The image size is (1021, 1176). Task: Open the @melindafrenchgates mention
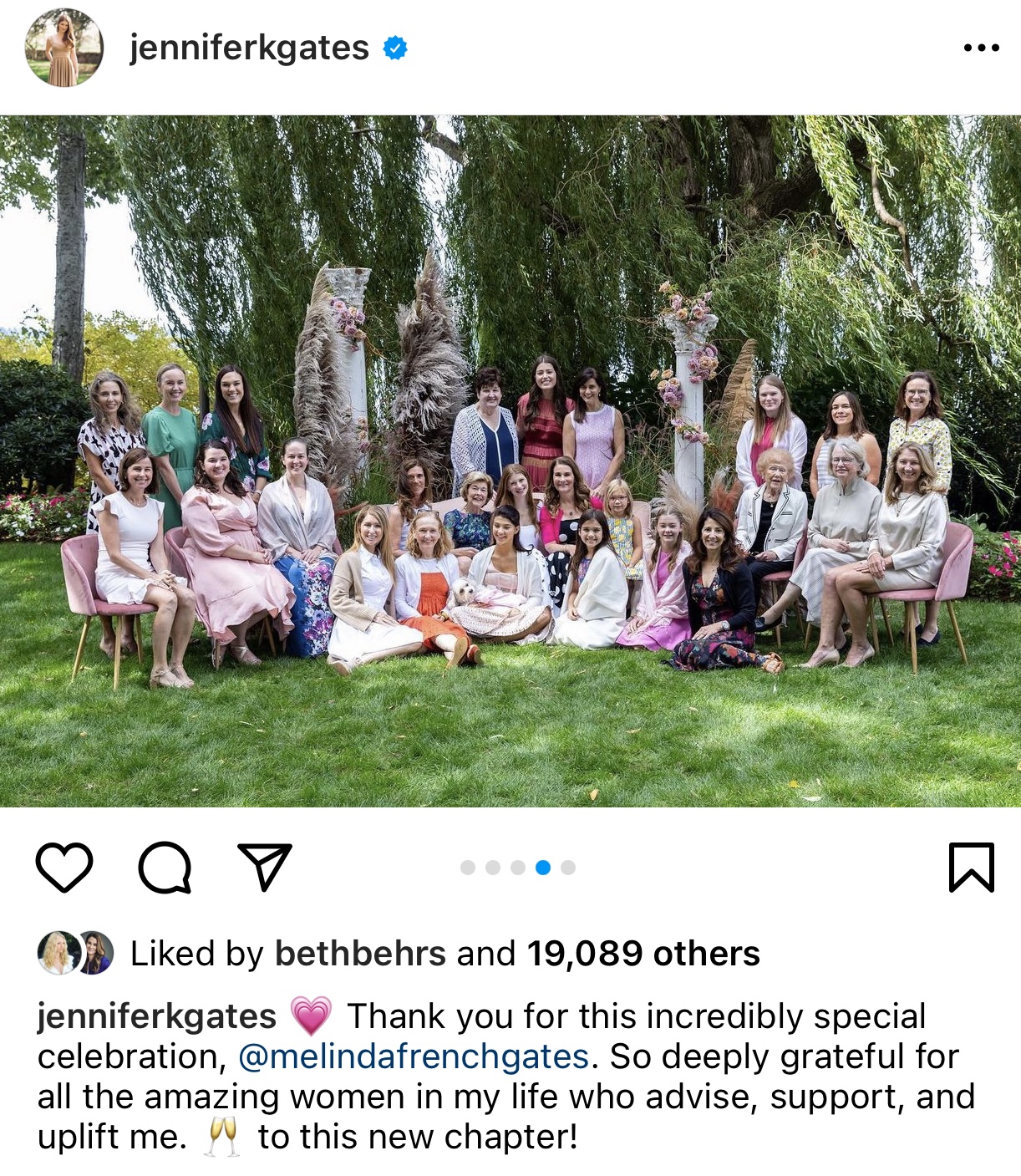(x=414, y=1056)
